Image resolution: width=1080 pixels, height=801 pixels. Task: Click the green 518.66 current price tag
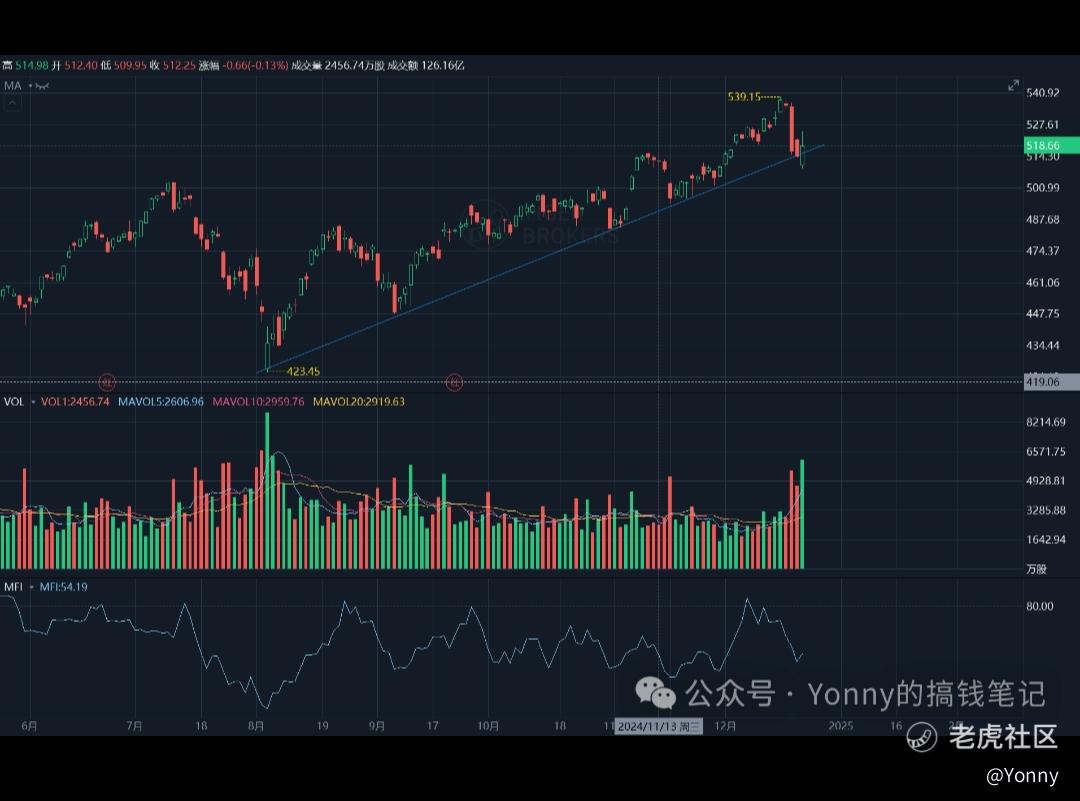(1051, 145)
